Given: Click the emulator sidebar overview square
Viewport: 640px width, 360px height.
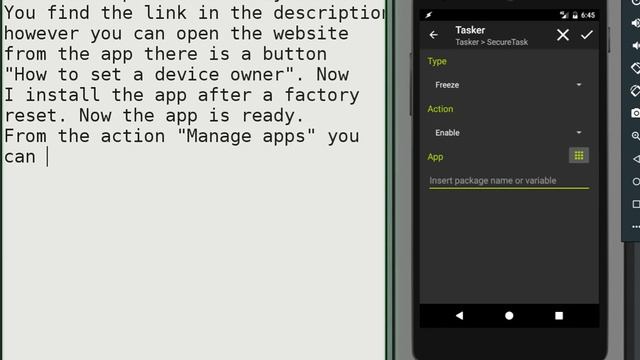Looking at the screenshot, I should tap(636, 204).
